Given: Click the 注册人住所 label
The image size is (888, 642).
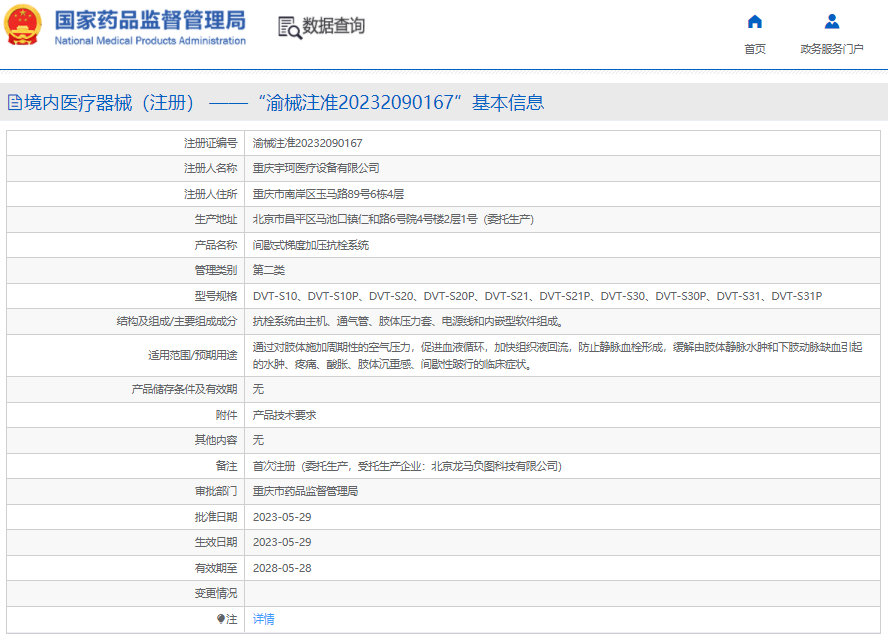Looking at the screenshot, I should pyautogui.click(x=210, y=194).
